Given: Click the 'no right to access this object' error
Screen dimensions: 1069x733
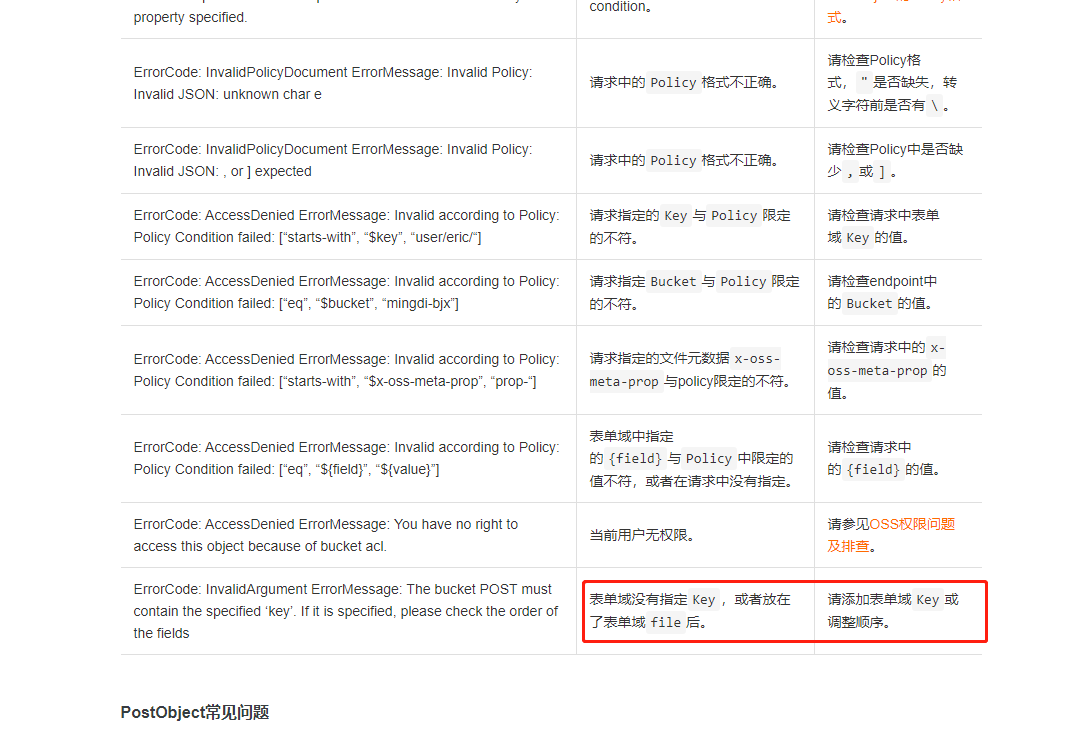Looking at the screenshot, I should point(326,535).
